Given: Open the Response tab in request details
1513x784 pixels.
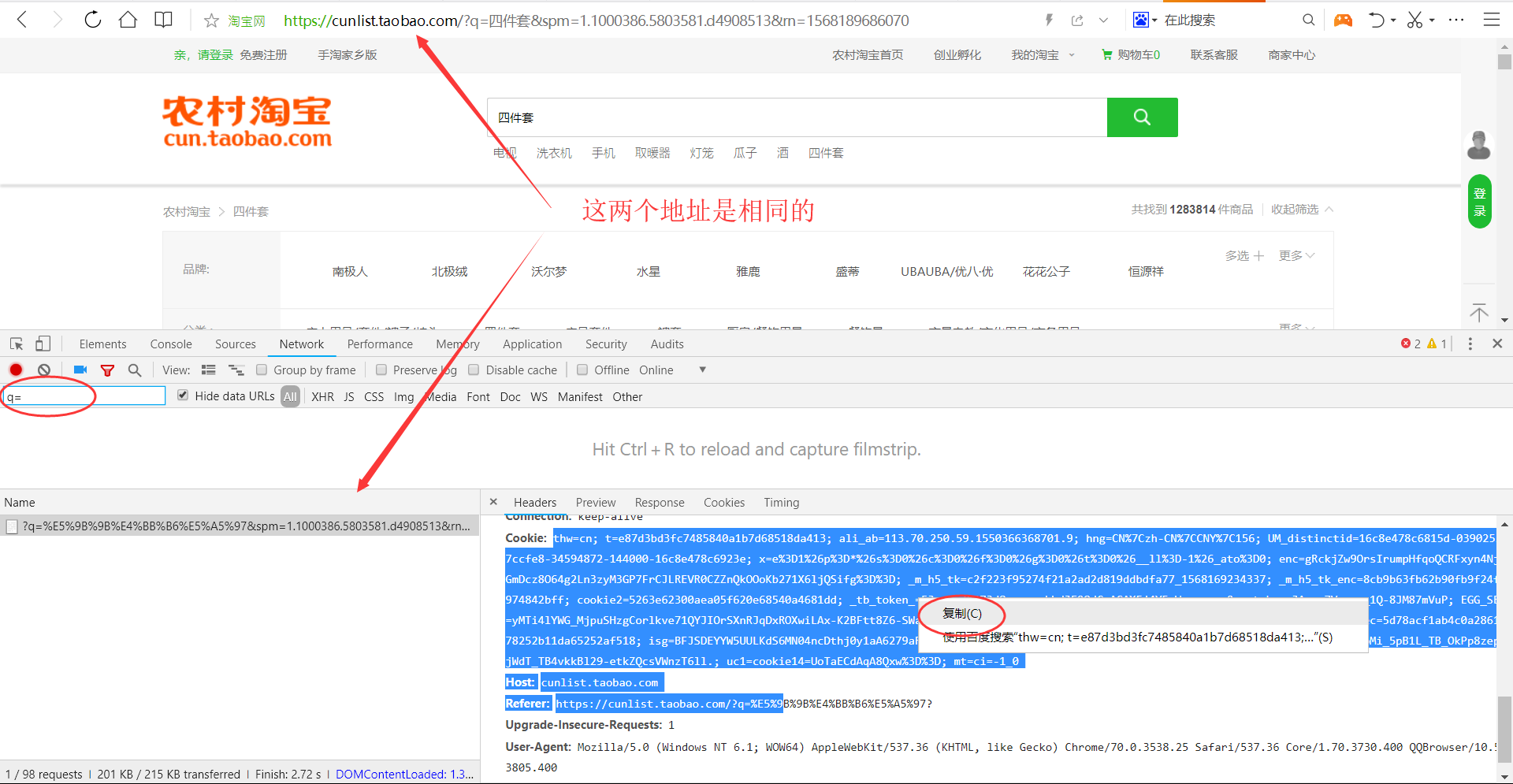Looking at the screenshot, I should coord(659,503).
